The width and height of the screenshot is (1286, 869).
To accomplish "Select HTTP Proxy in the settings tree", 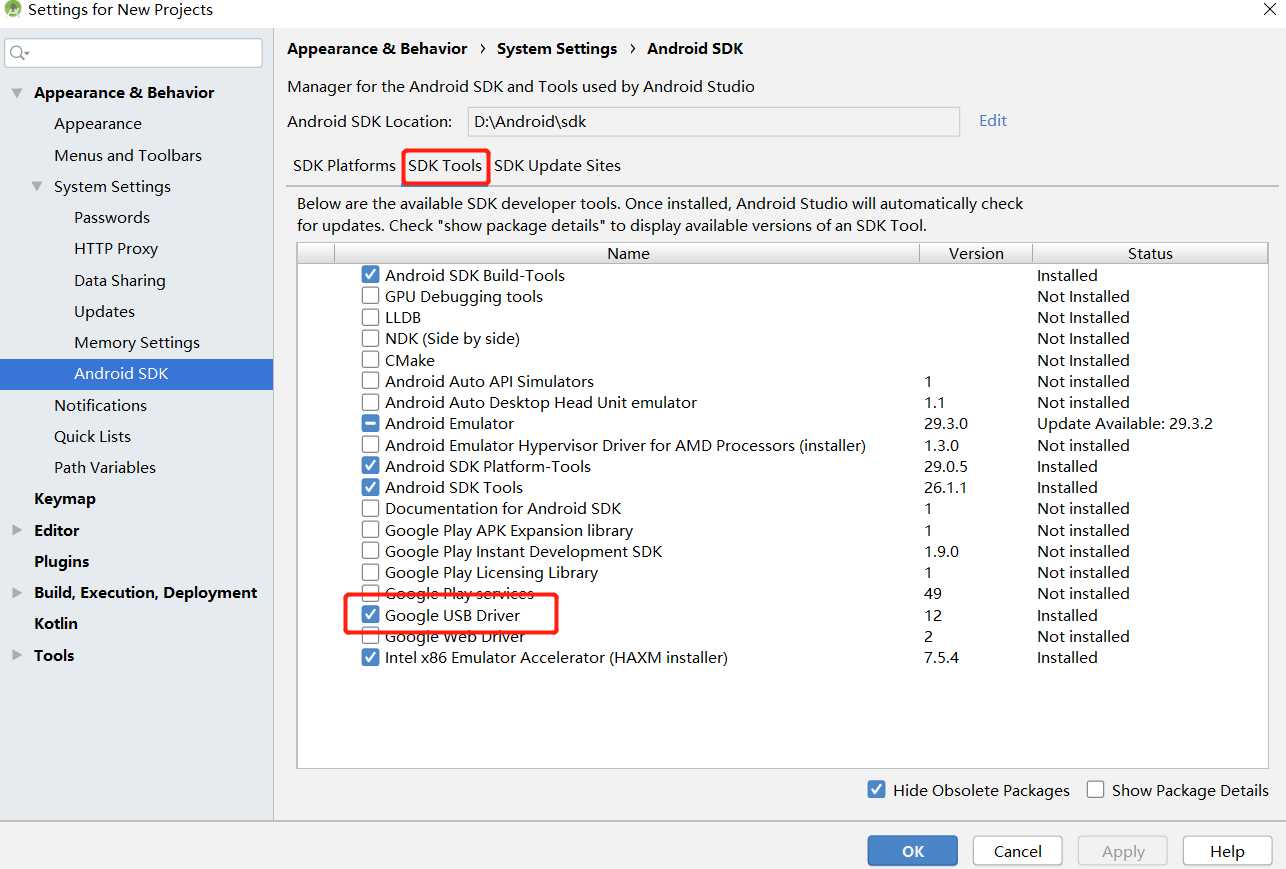I will (x=116, y=249).
